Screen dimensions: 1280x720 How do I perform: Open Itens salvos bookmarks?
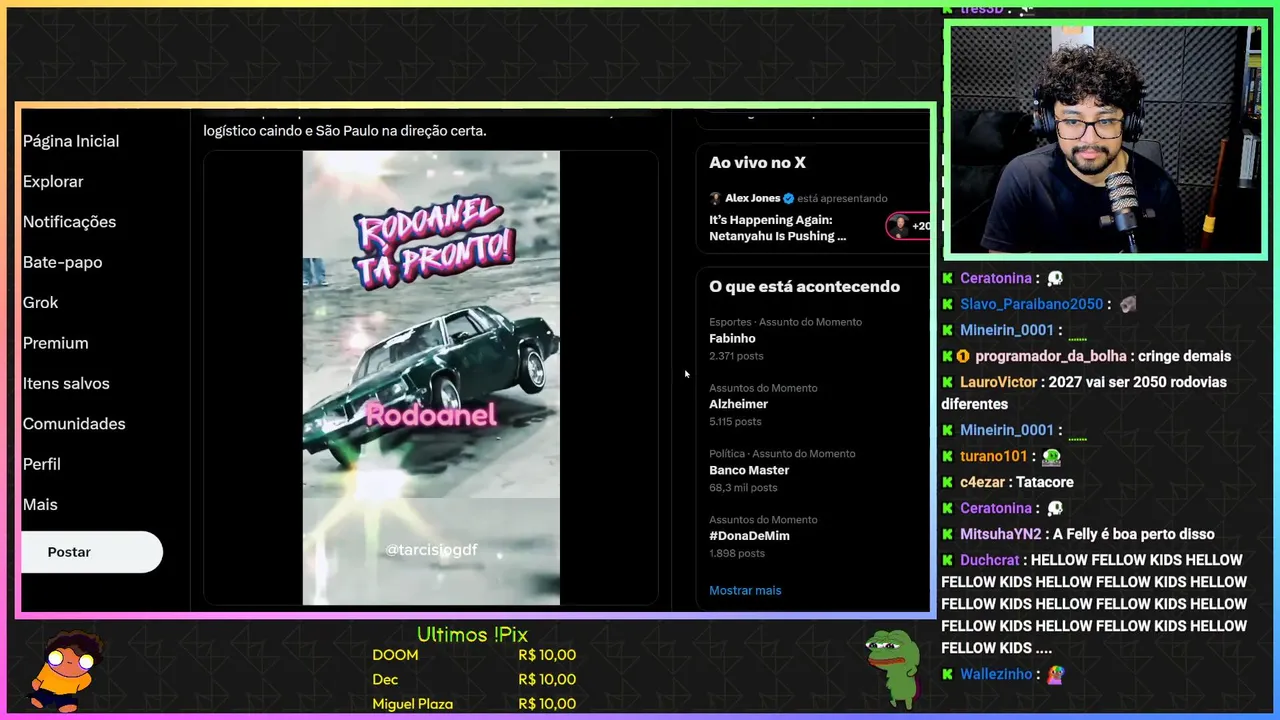[66, 383]
